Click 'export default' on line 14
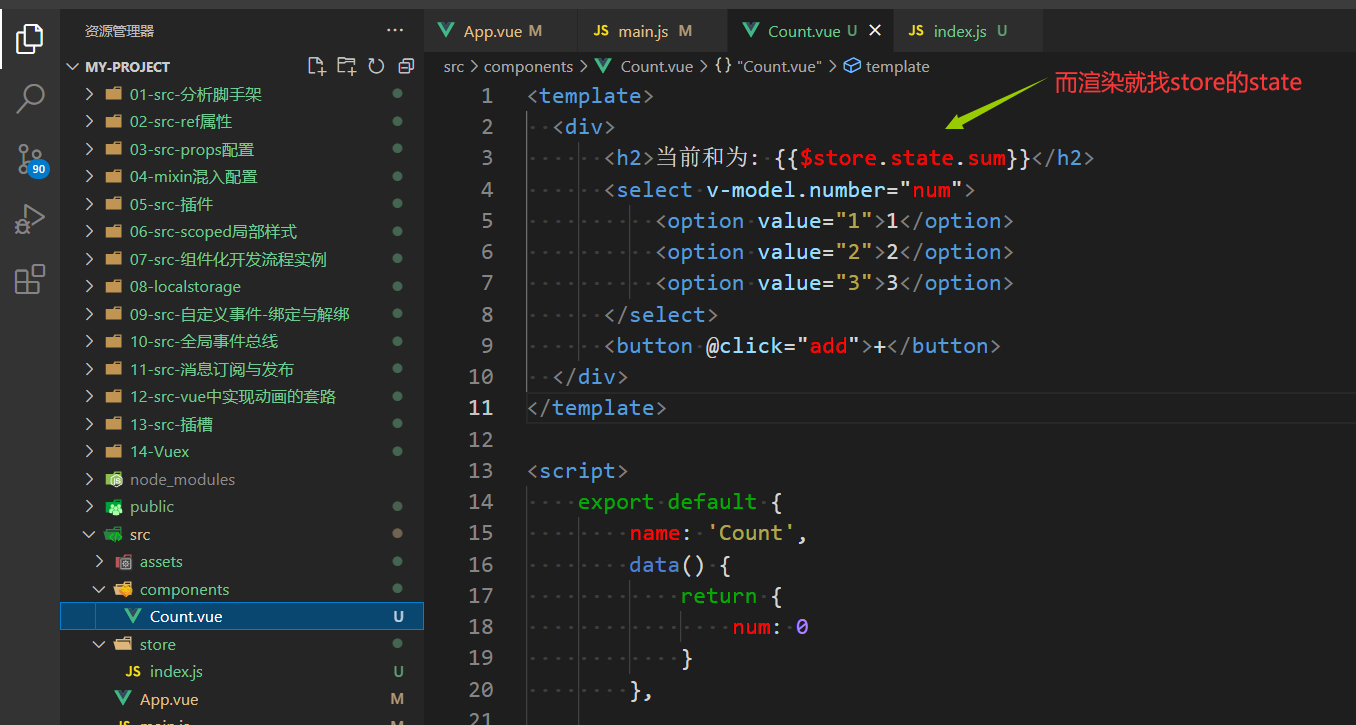Image resolution: width=1356 pixels, height=725 pixels. tap(667, 501)
